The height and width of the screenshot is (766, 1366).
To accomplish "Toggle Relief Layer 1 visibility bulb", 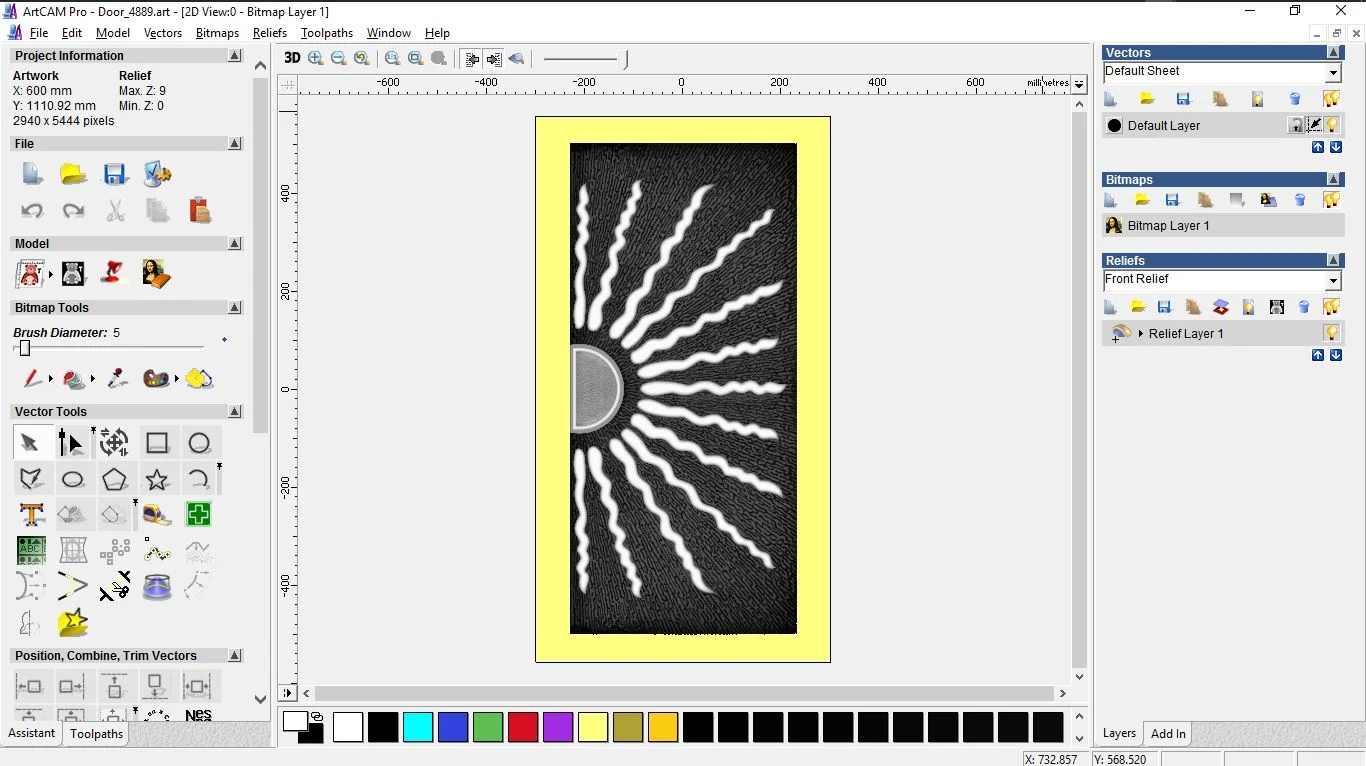I will coord(1331,333).
